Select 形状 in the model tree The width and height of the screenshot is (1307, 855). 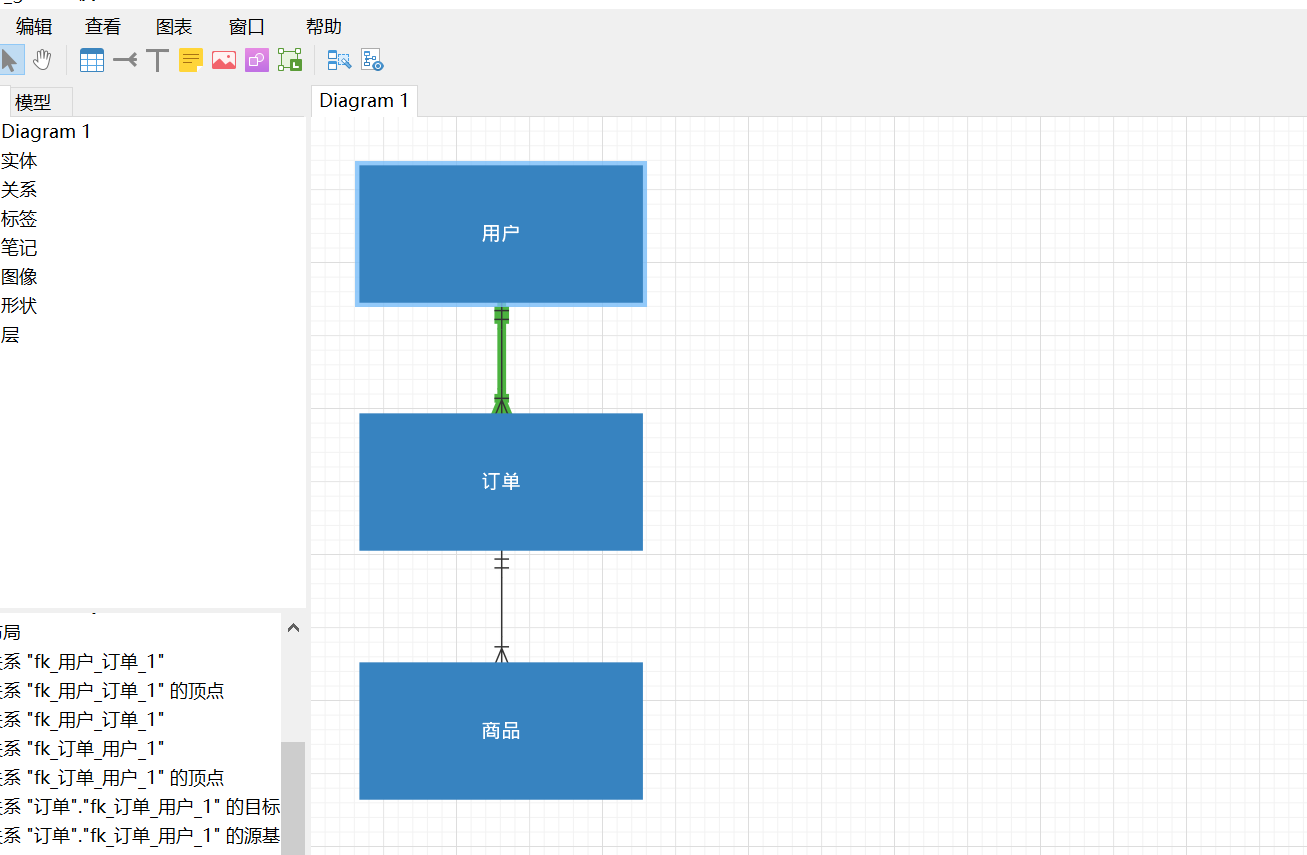click(19, 305)
